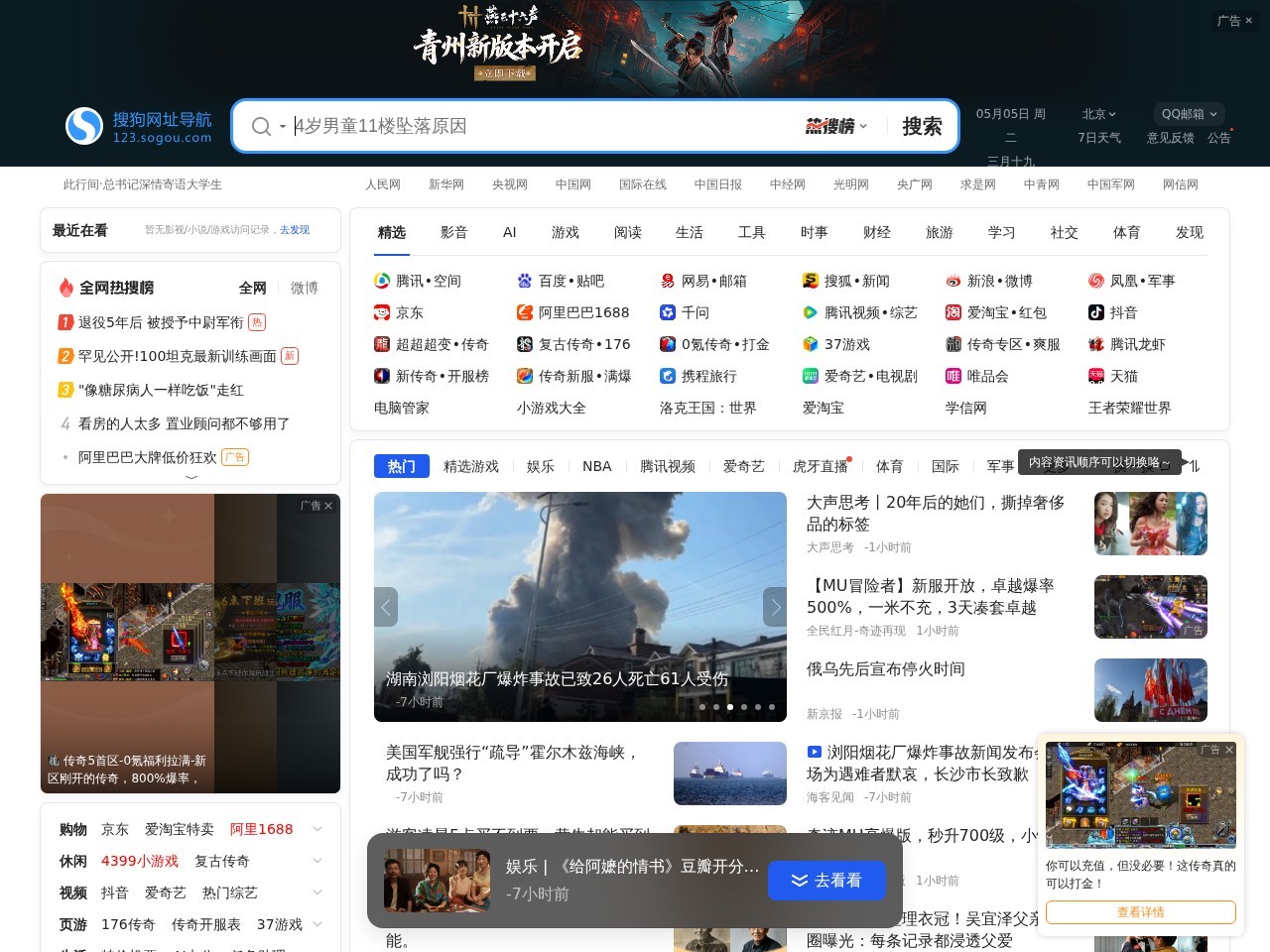Open Baidu Tieba site icon

tap(525, 281)
